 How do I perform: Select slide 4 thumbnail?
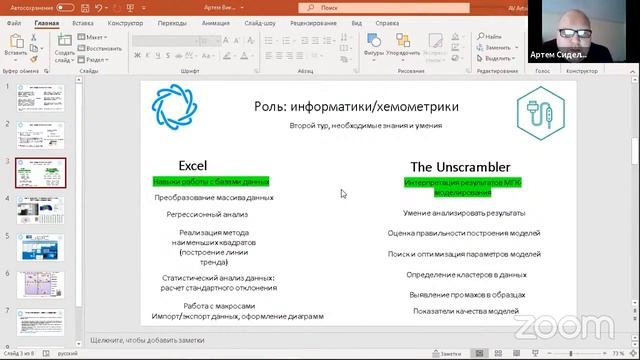(x=40, y=210)
